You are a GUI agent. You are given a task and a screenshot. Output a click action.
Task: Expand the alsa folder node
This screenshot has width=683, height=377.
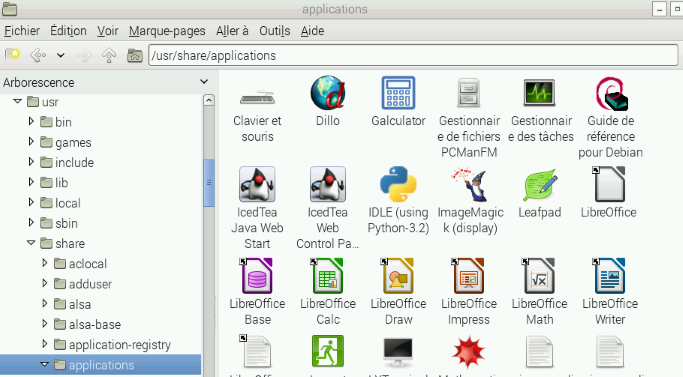click(x=44, y=303)
